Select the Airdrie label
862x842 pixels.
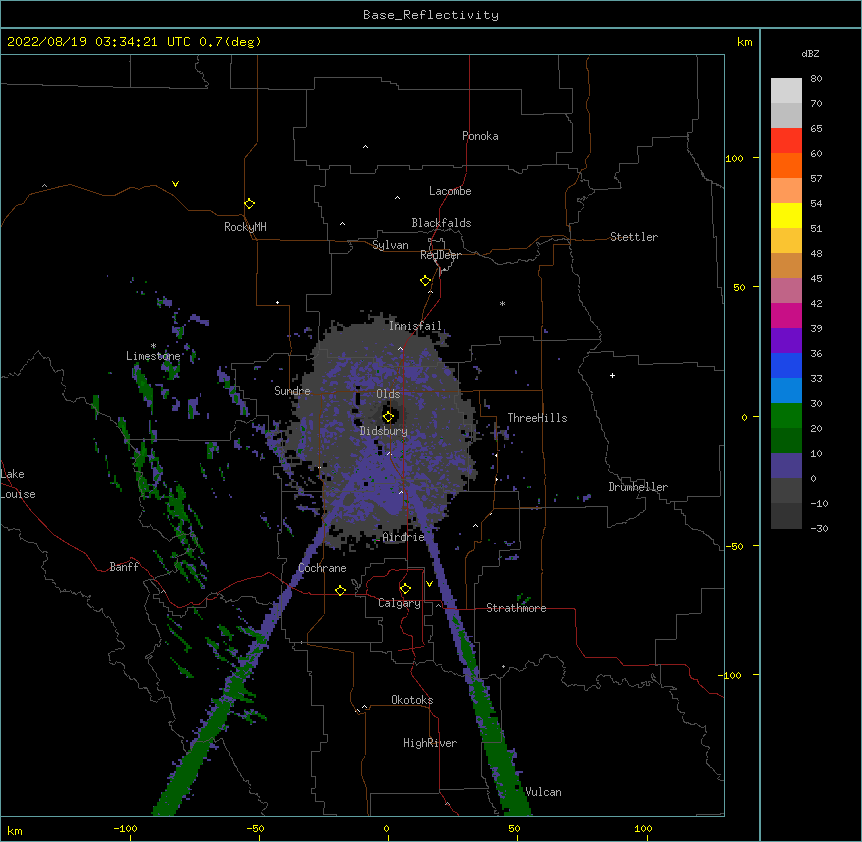404,537
